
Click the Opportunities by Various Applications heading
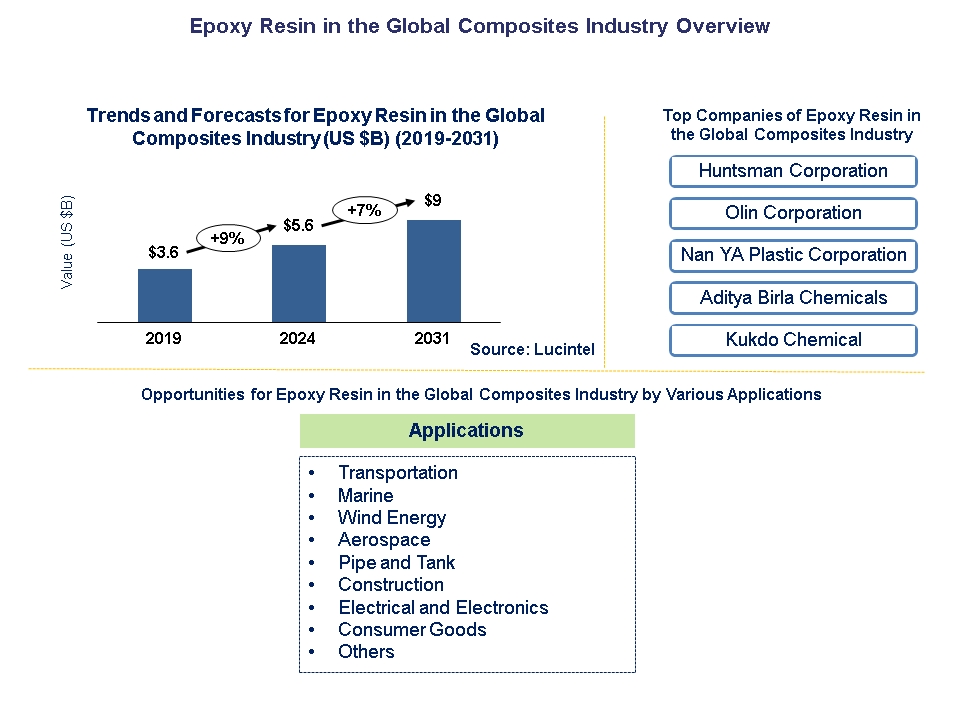tap(481, 394)
